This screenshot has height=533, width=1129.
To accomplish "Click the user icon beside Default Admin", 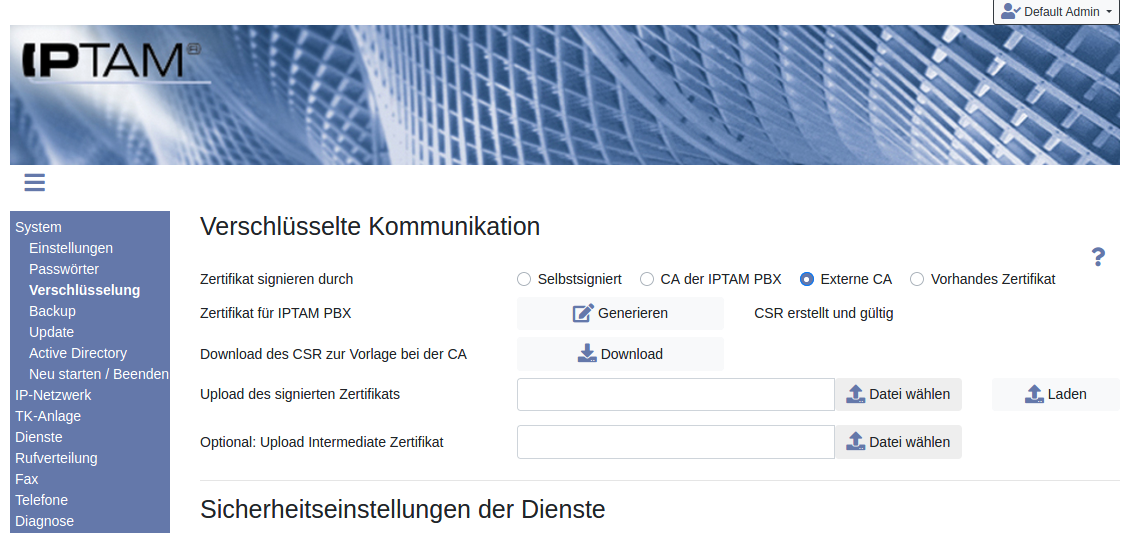I will coord(1009,12).
